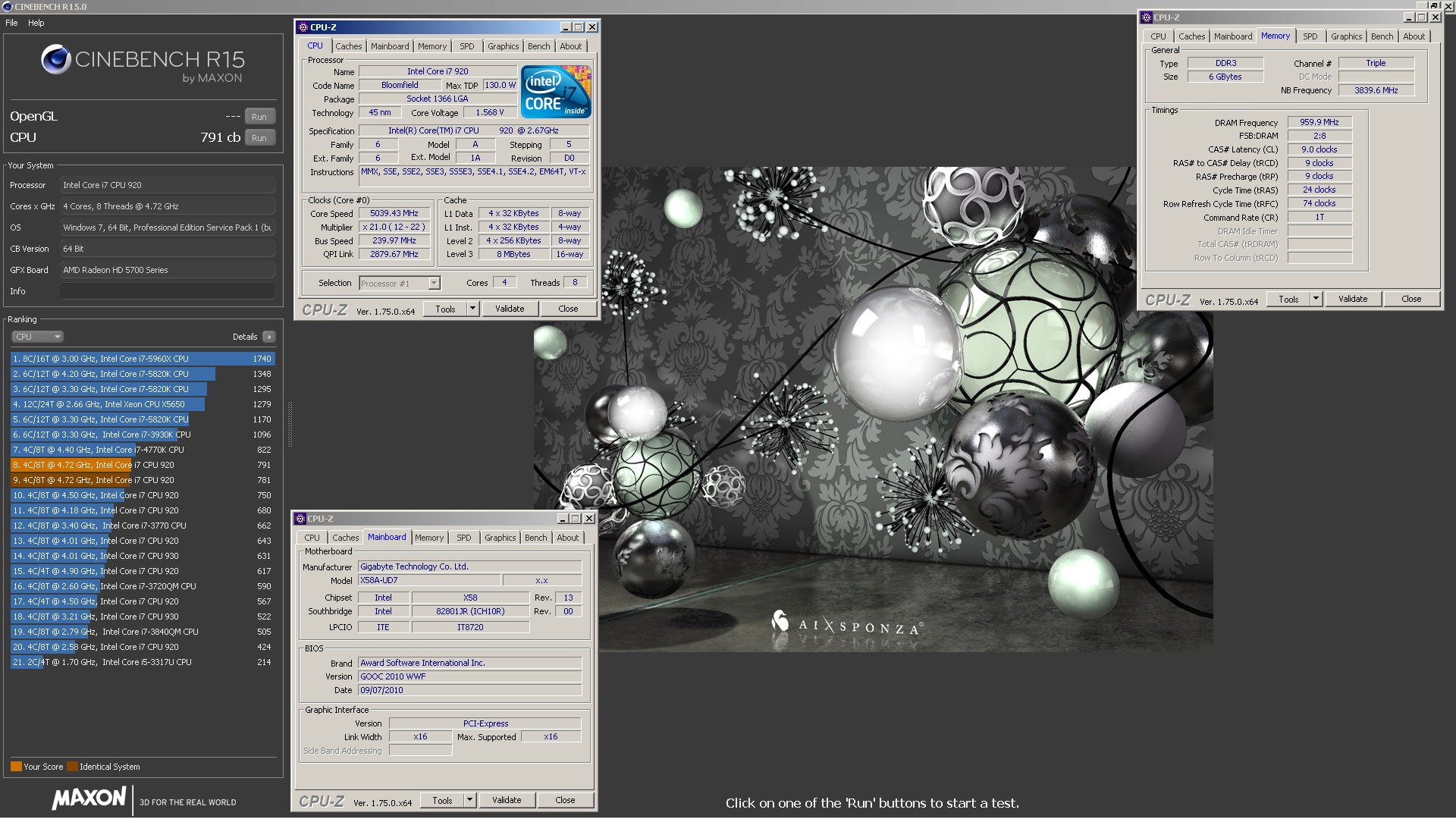Open Graphics tab in top CPU-Z CPU window
Image resolution: width=1456 pixels, height=819 pixels.
coord(504,46)
